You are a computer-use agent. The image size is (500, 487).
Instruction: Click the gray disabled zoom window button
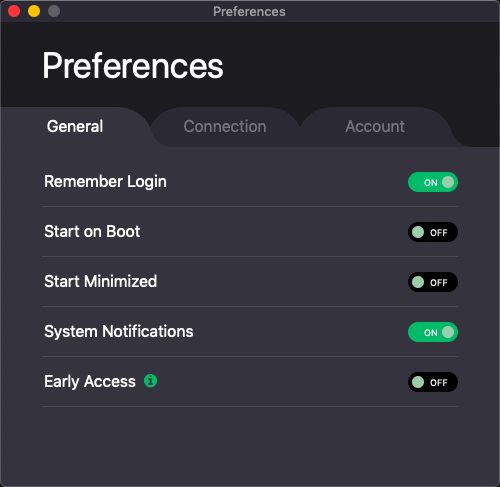[54, 11]
